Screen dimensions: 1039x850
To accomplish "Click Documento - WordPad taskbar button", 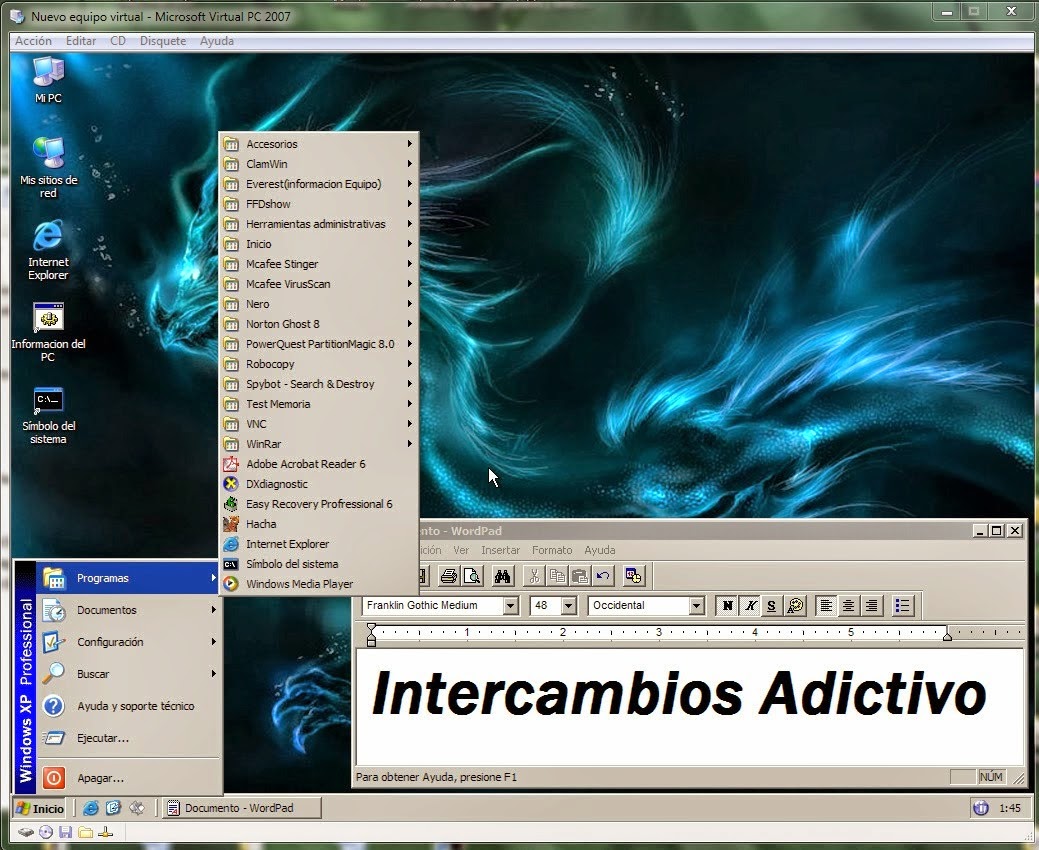I will pos(242,808).
